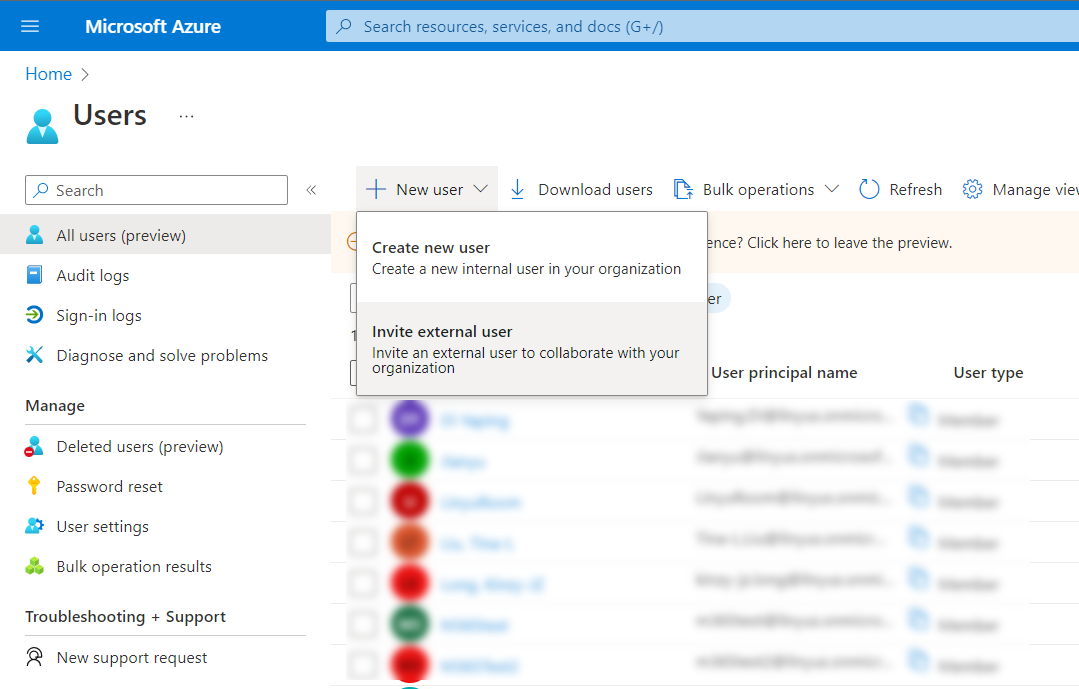Viewport: 1079px width, 689px height.
Task: Click the Refresh button label
Action: click(x=915, y=189)
